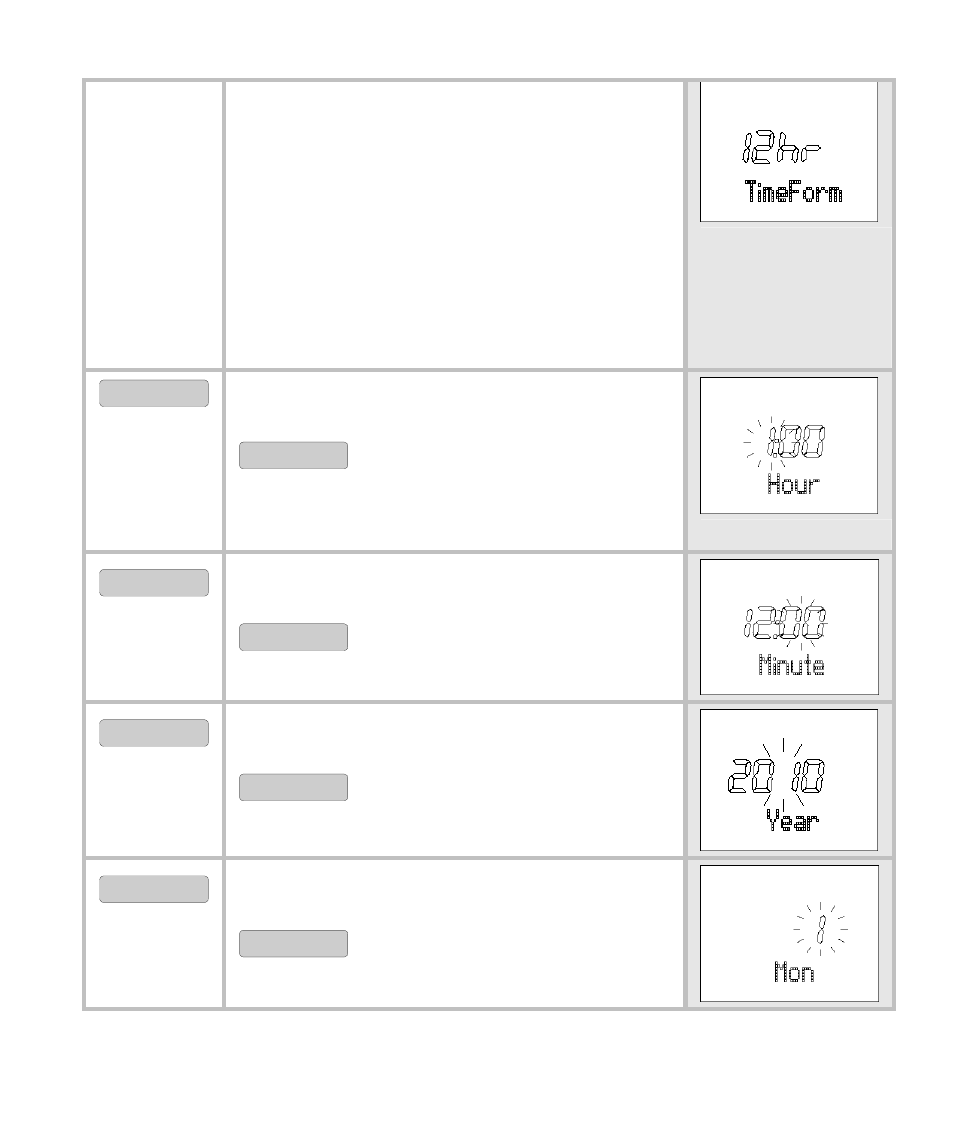
Task: Click the steady 12 digits in the Minute display
Action: [760, 622]
